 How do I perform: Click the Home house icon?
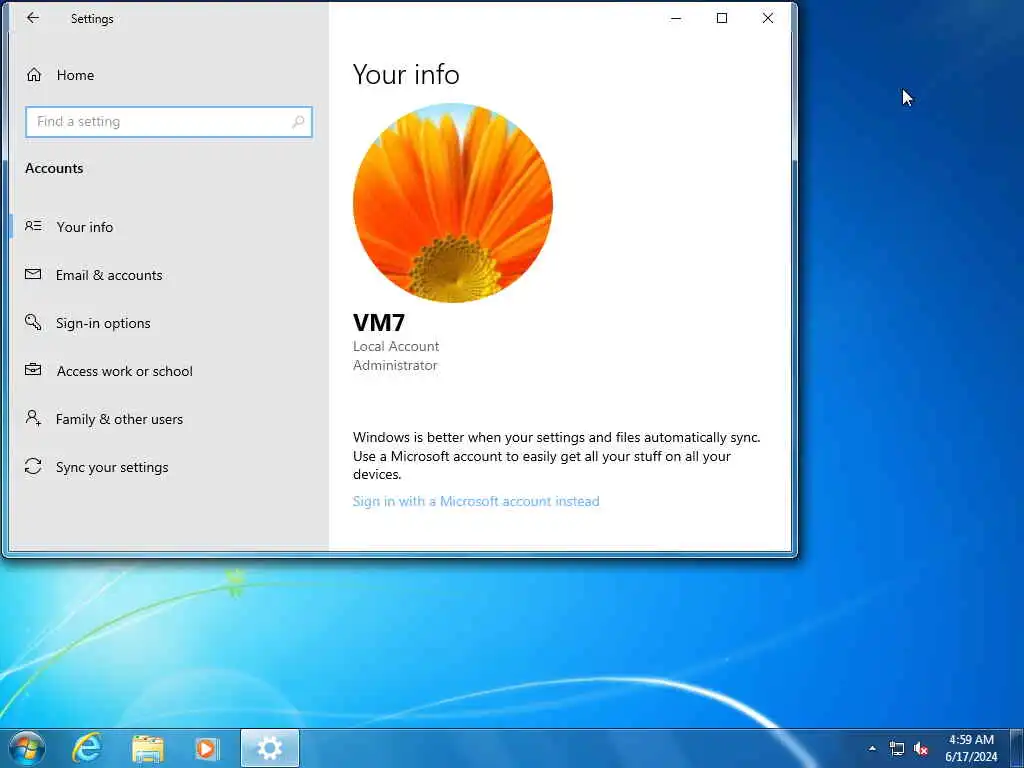coord(34,75)
